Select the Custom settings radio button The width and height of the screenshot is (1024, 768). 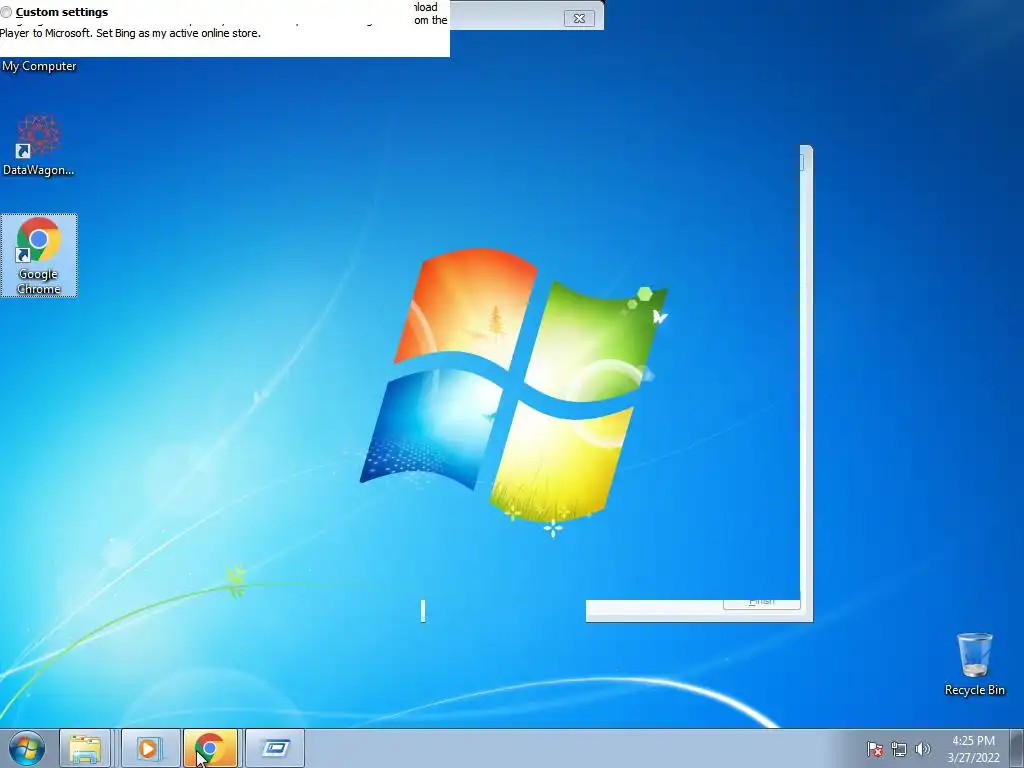coord(7,12)
